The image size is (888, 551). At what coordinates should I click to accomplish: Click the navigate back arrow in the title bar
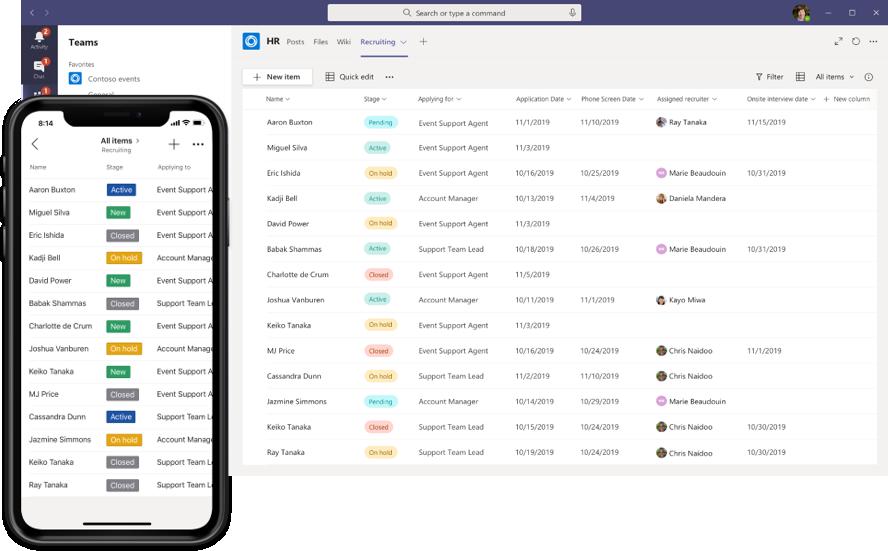[x=32, y=12]
